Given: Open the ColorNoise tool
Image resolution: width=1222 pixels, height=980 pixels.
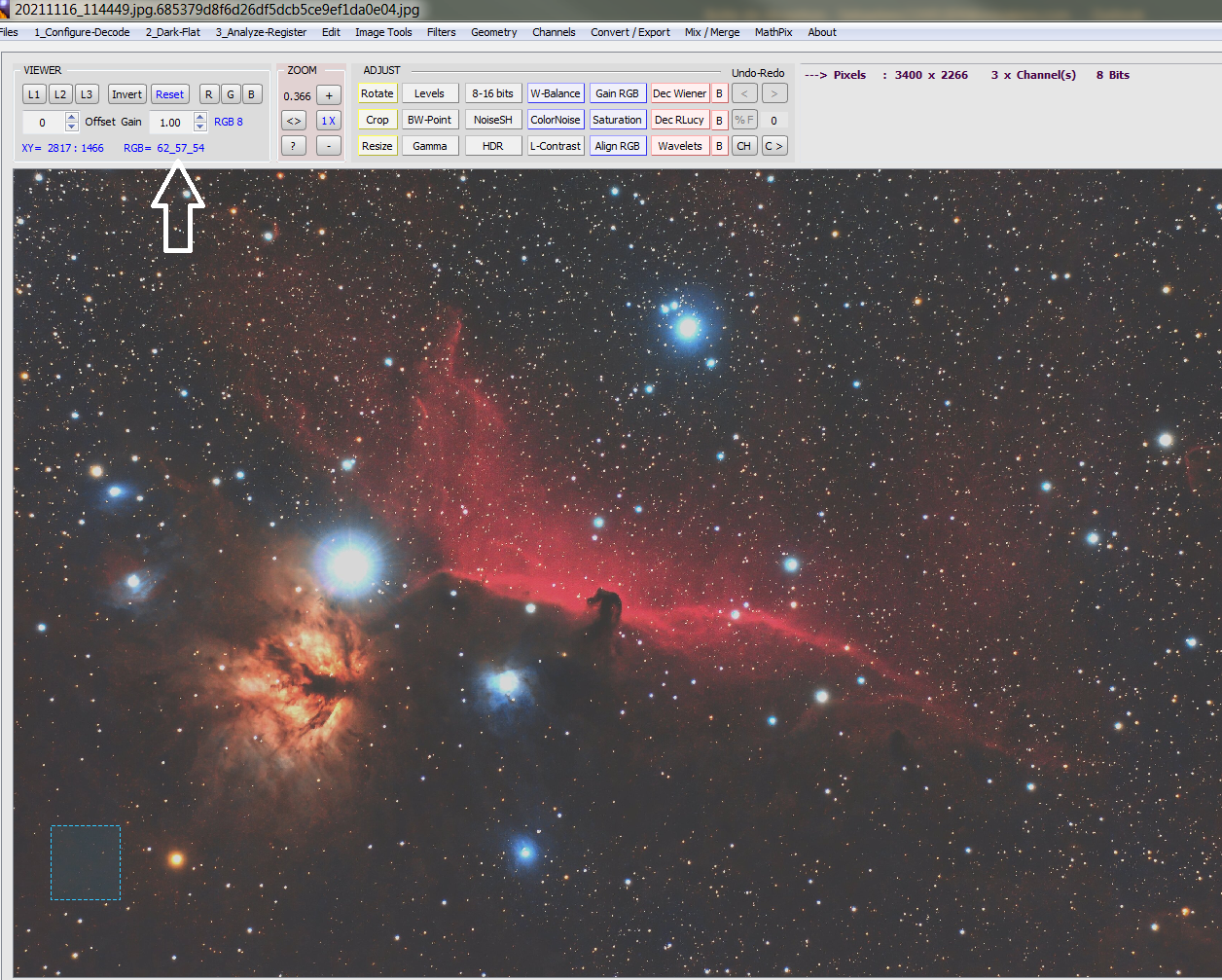Looking at the screenshot, I should click(x=556, y=120).
